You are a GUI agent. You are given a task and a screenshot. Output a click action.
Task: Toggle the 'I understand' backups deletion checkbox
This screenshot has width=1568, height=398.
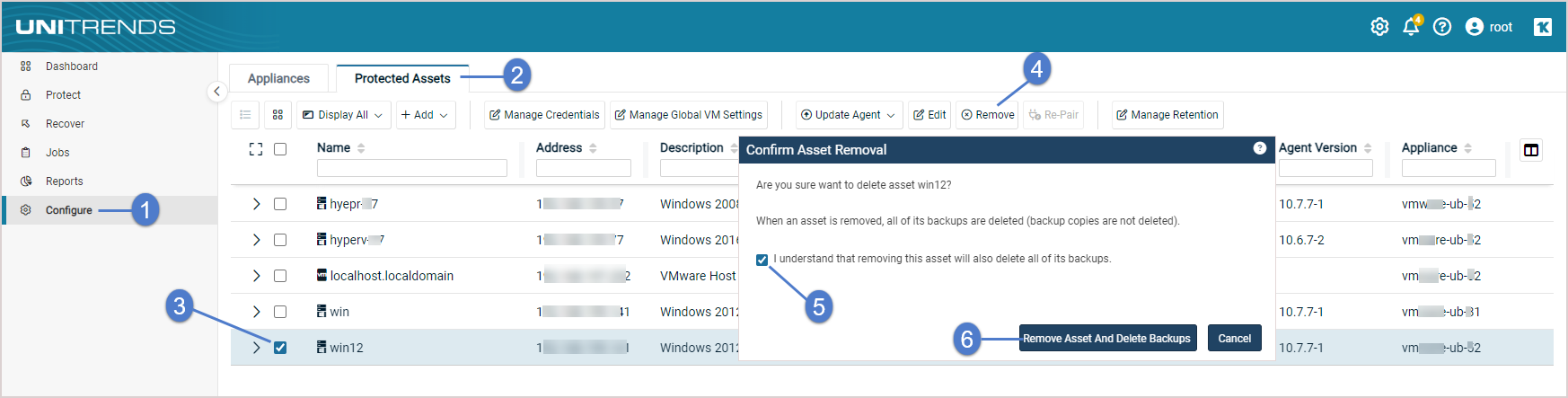[x=762, y=260]
